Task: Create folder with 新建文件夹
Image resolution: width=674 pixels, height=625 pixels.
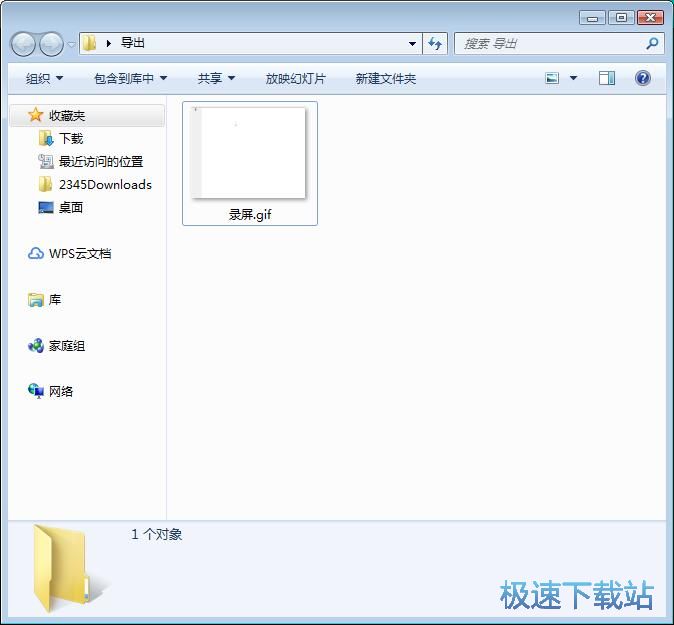Action: tap(386, 78)
